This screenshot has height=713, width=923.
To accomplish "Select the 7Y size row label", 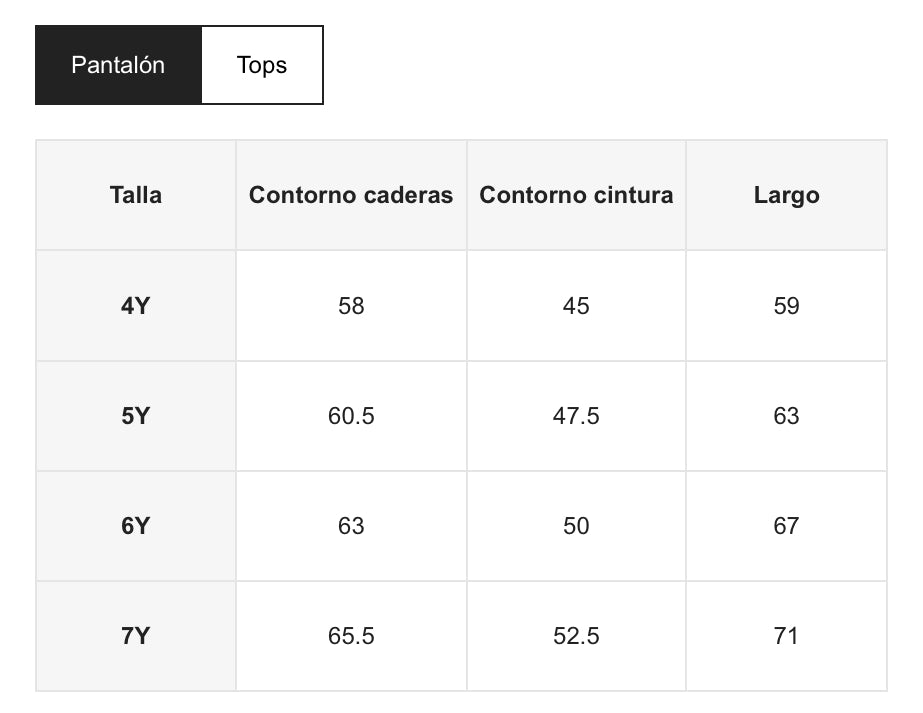I will coord(136,636).
